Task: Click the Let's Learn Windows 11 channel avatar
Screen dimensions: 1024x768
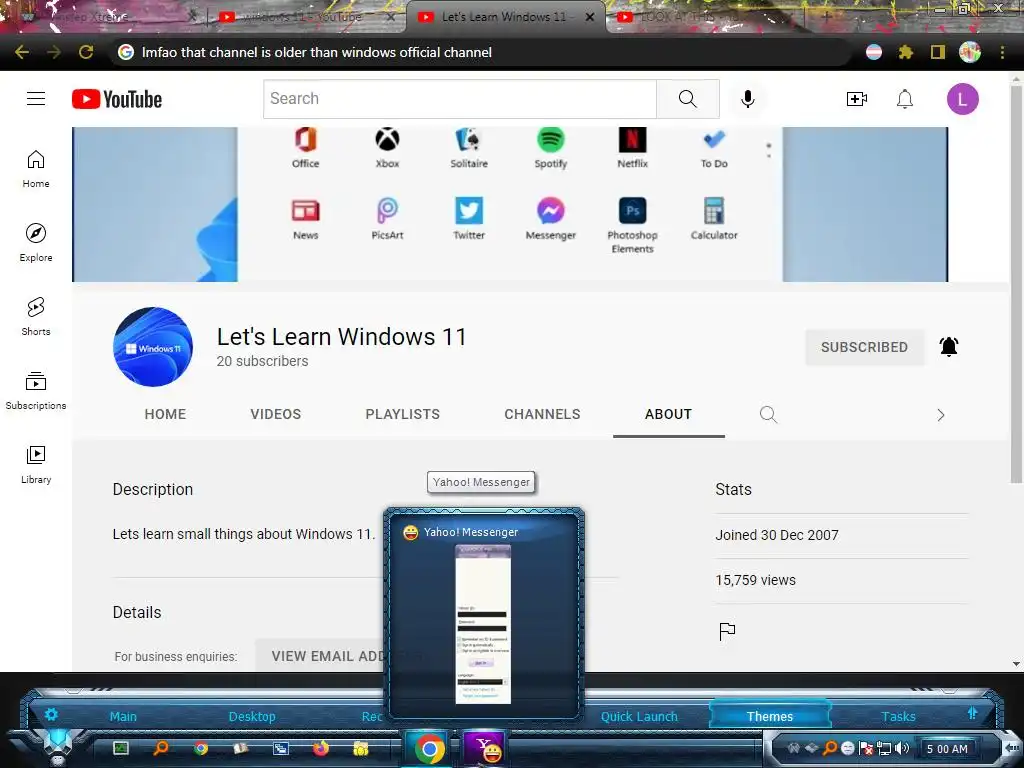Action: coord(153,347)
